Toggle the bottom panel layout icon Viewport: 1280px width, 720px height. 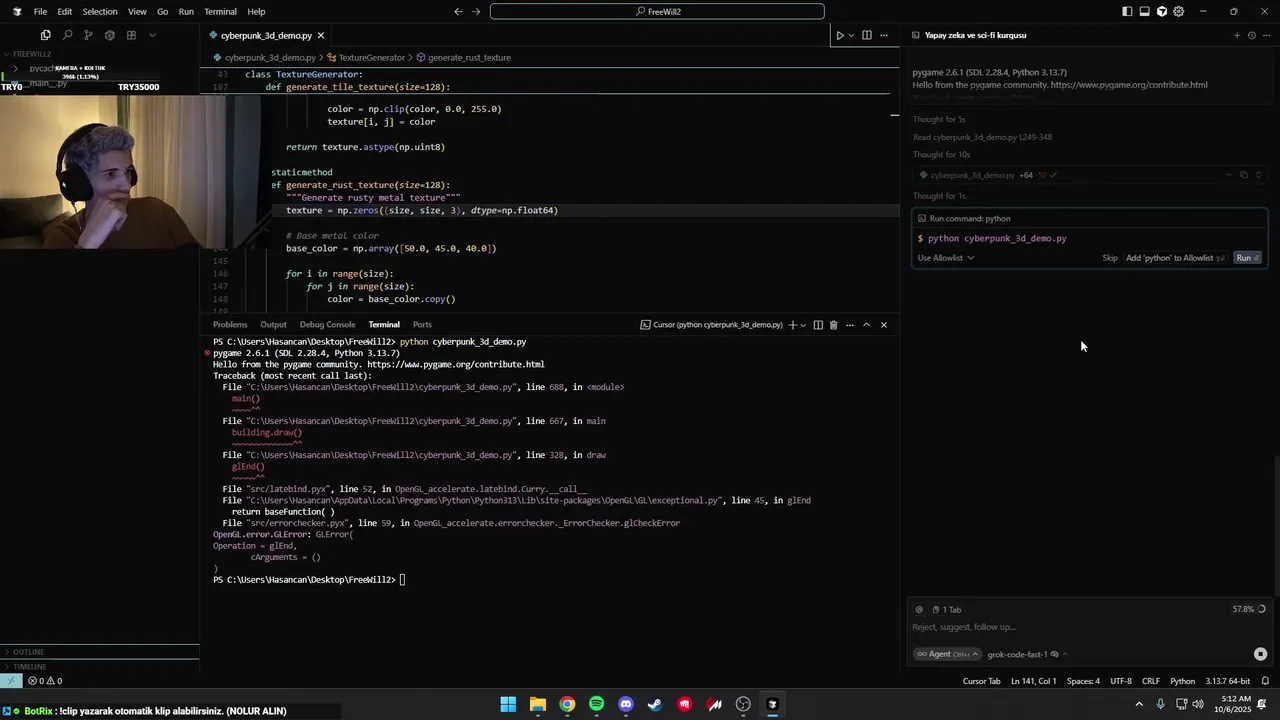pos(1144,12)
